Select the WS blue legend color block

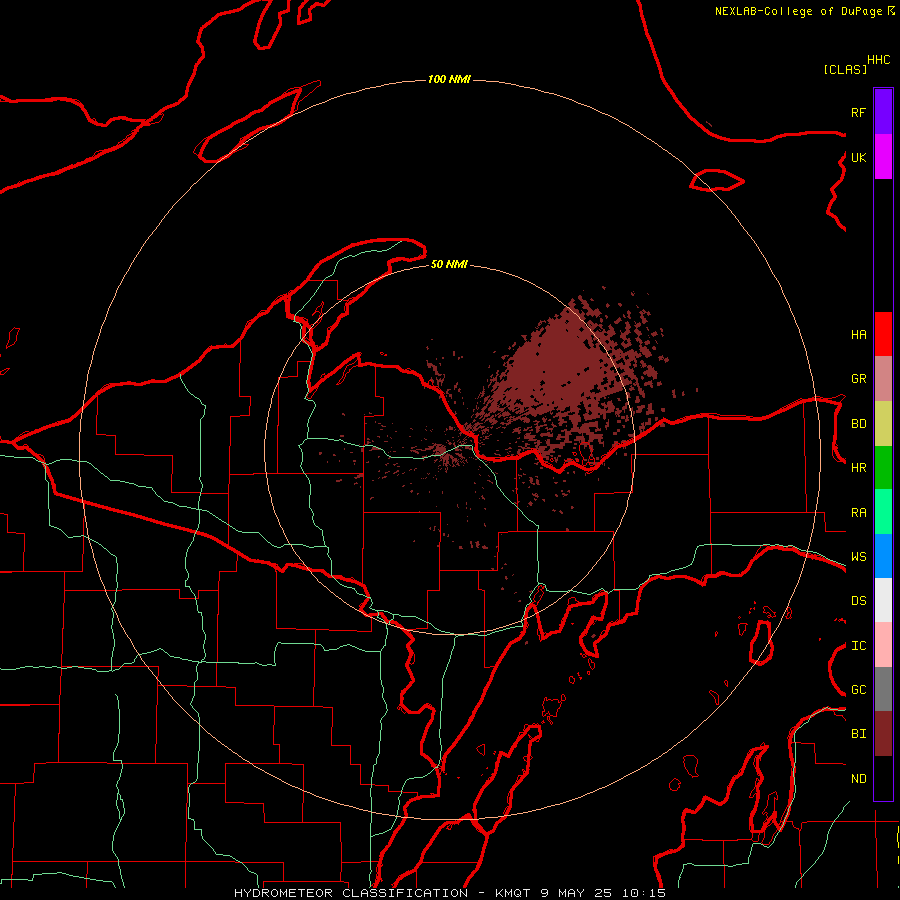coord(883,556)
